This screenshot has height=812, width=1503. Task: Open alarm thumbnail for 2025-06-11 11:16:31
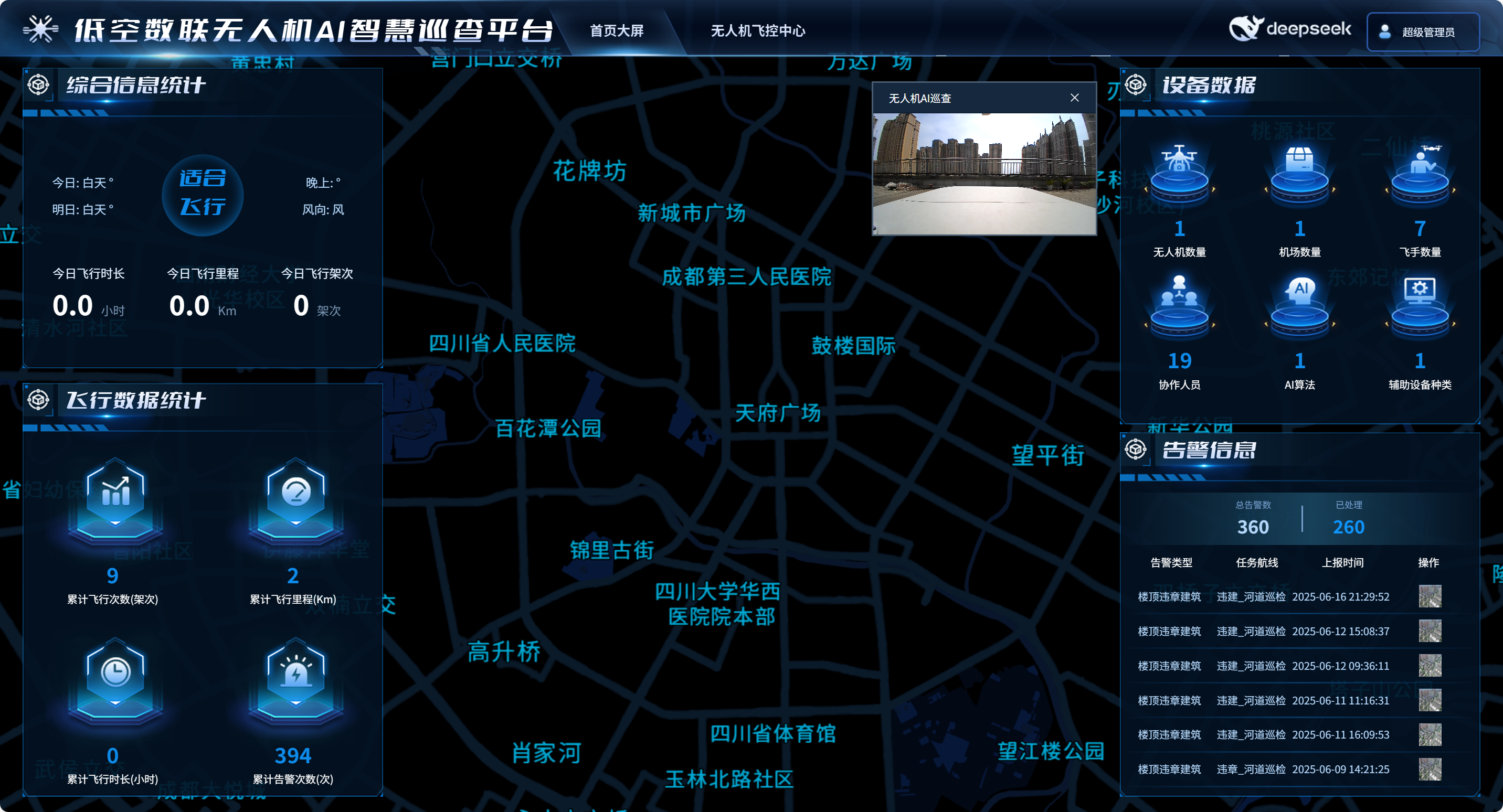tap(1430, 700)
